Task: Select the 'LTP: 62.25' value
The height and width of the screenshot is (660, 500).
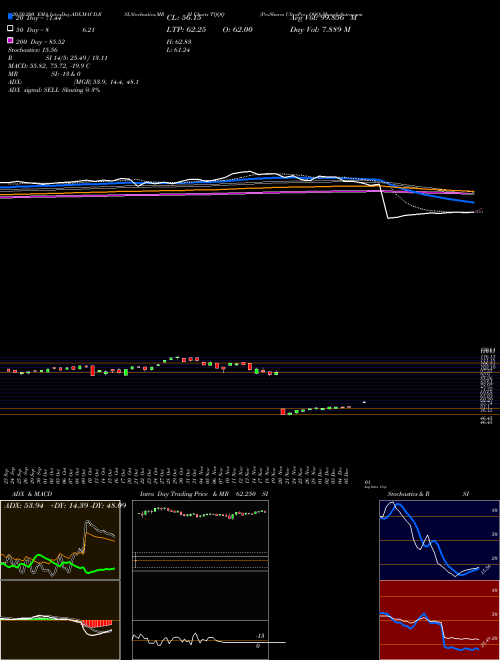Action: 185,29
